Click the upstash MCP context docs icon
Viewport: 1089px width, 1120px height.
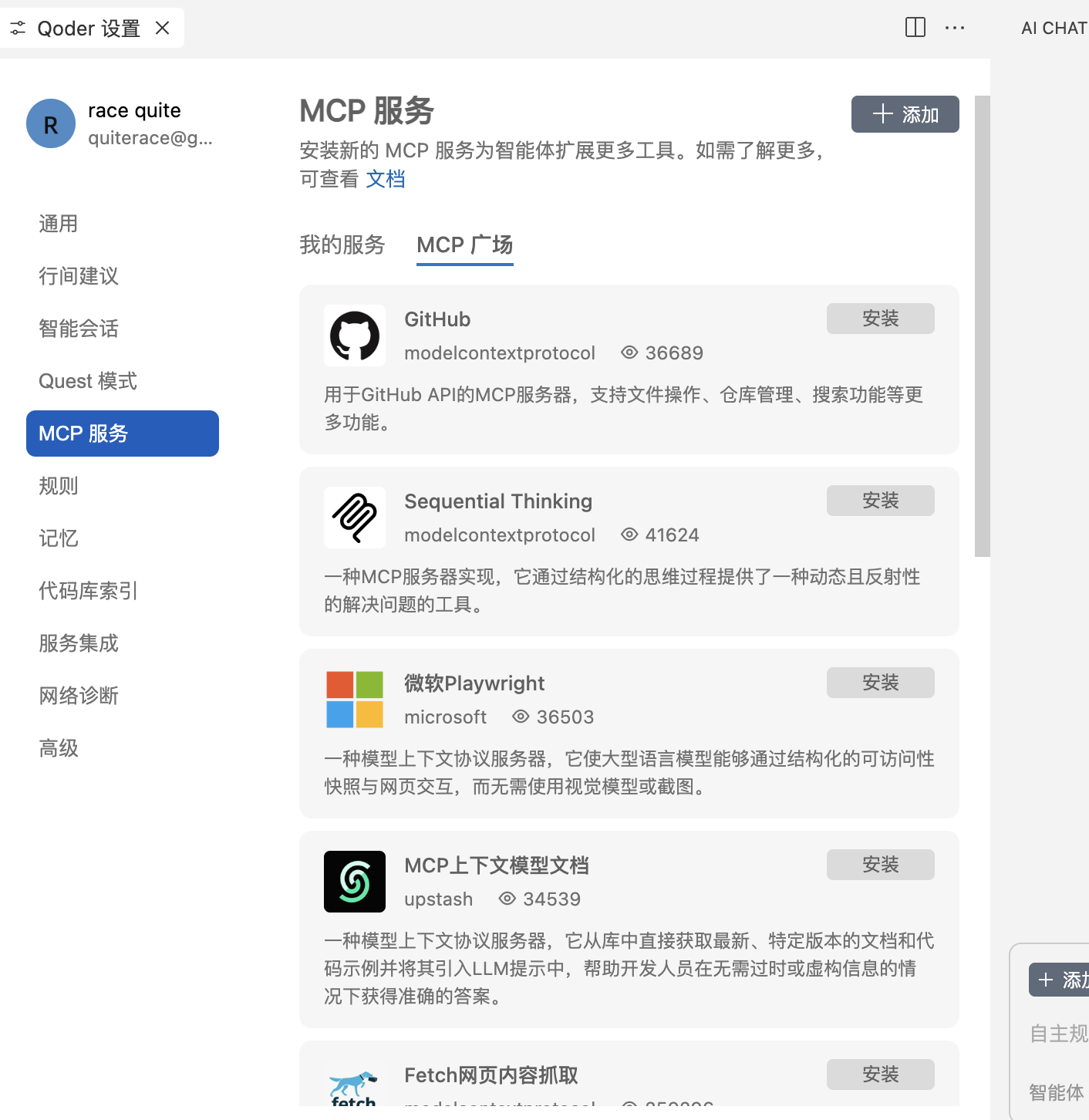point(355,882)
